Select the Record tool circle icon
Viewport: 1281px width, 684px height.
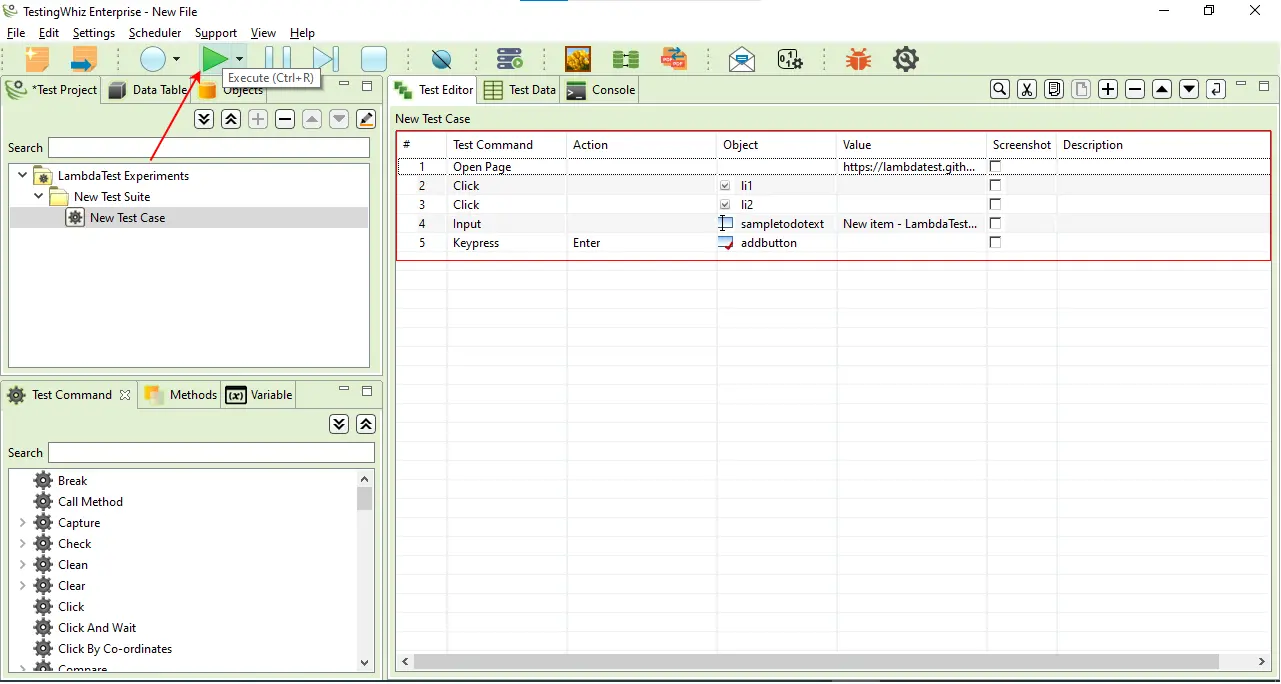151,59
